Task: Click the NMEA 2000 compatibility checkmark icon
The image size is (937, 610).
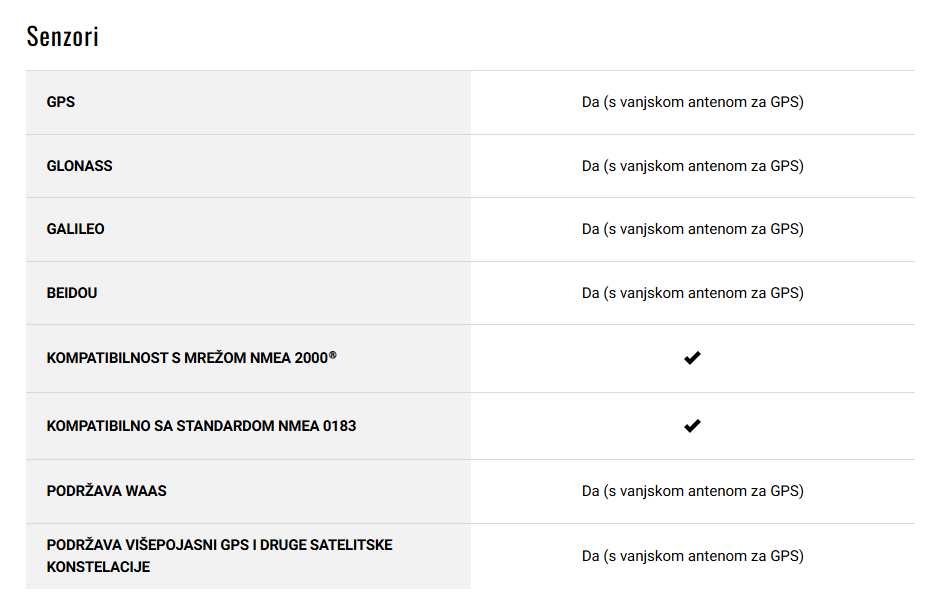Action: point(692,358)
